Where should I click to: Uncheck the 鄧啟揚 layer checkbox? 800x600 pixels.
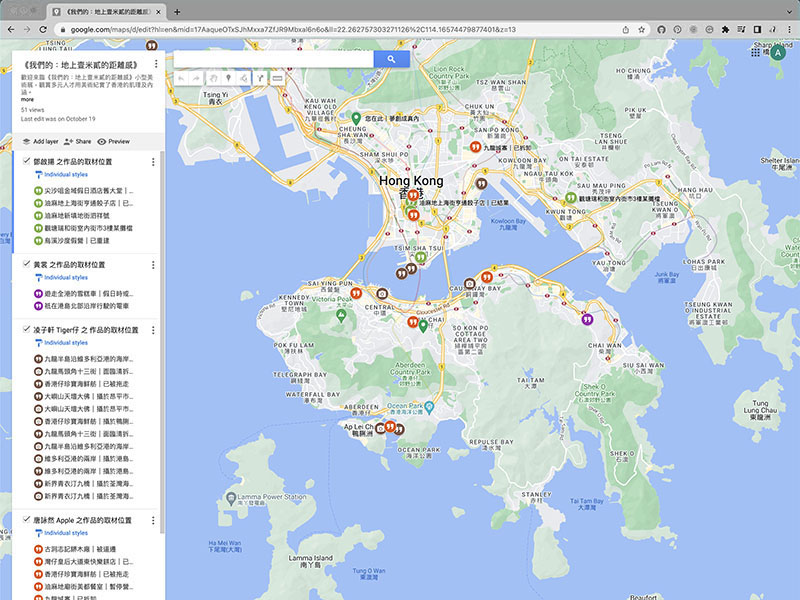coord(27,161)
